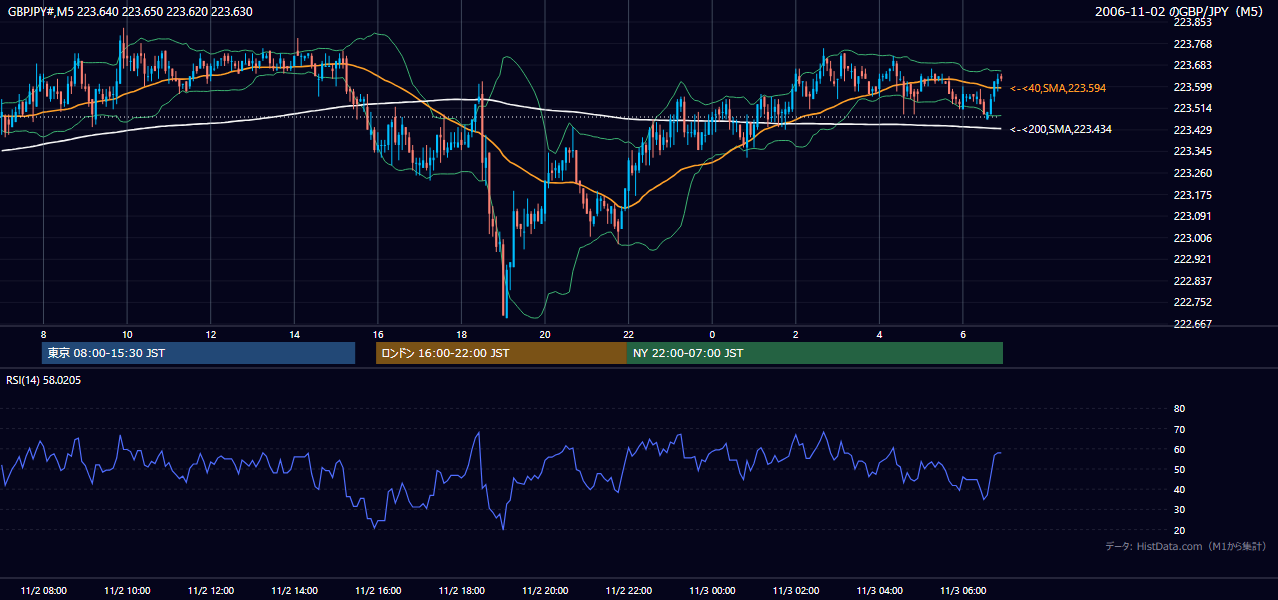1278x600 pixels.
Task: Click price level 223.175 on the axis
Action: click(x=1192, y=195)
